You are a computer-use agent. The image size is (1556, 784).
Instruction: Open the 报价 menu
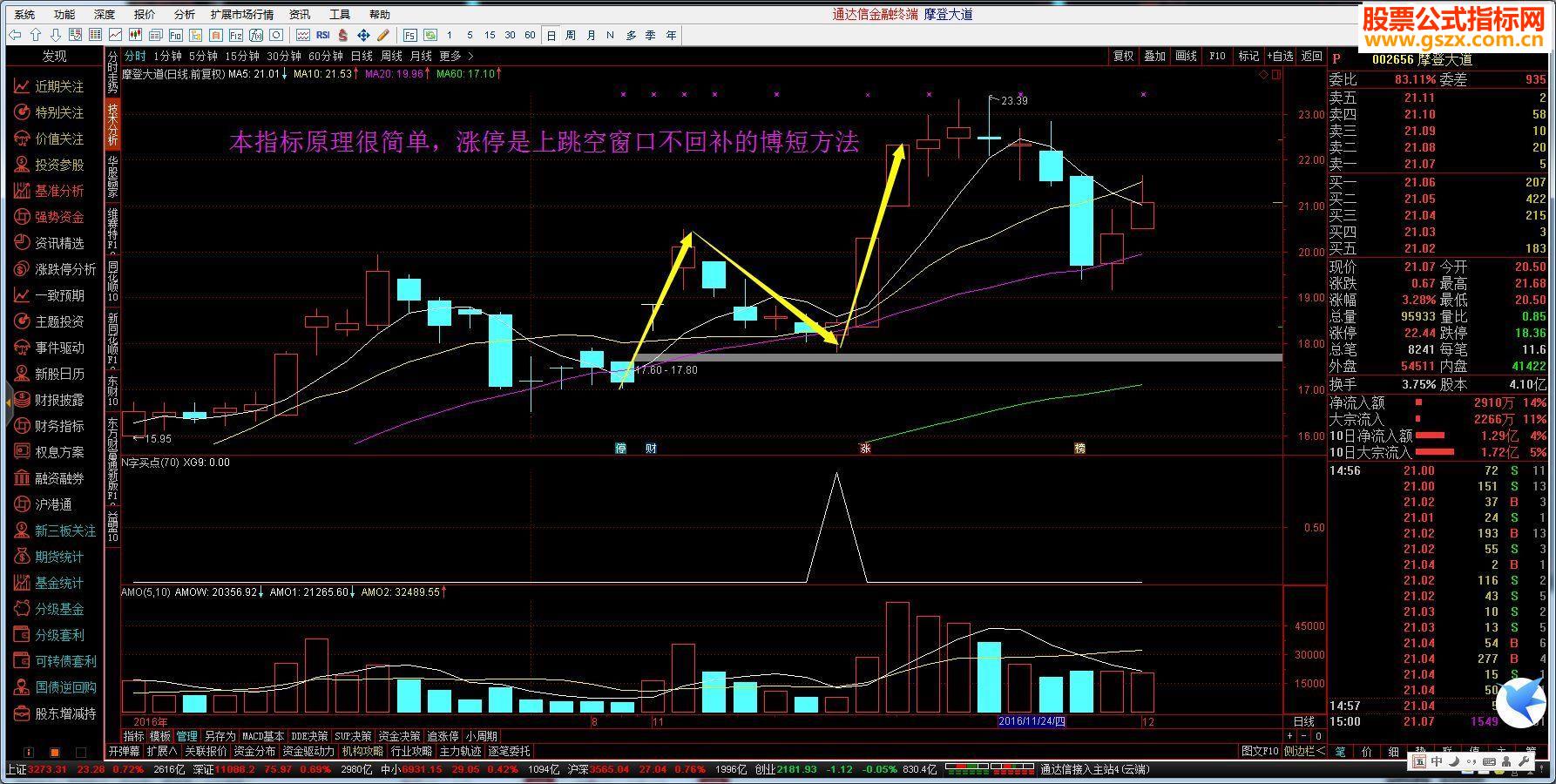coord(145,14)
